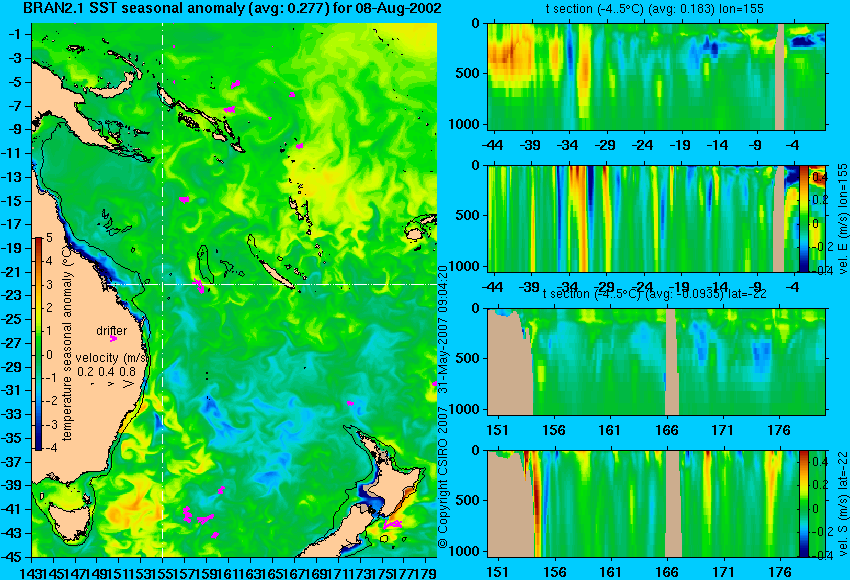Image resolution: width=850 pixels, height=580 pixels.
Task: Click the temperature section plot at lon=155
Action: (657, 76)
